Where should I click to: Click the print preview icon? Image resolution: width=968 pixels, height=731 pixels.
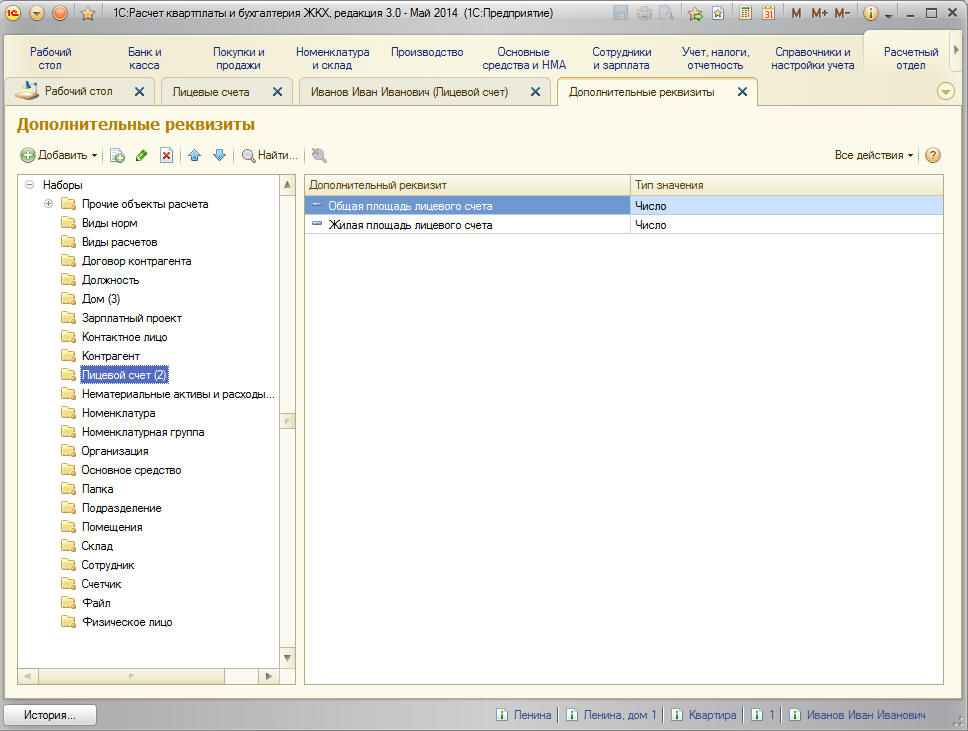666,13
